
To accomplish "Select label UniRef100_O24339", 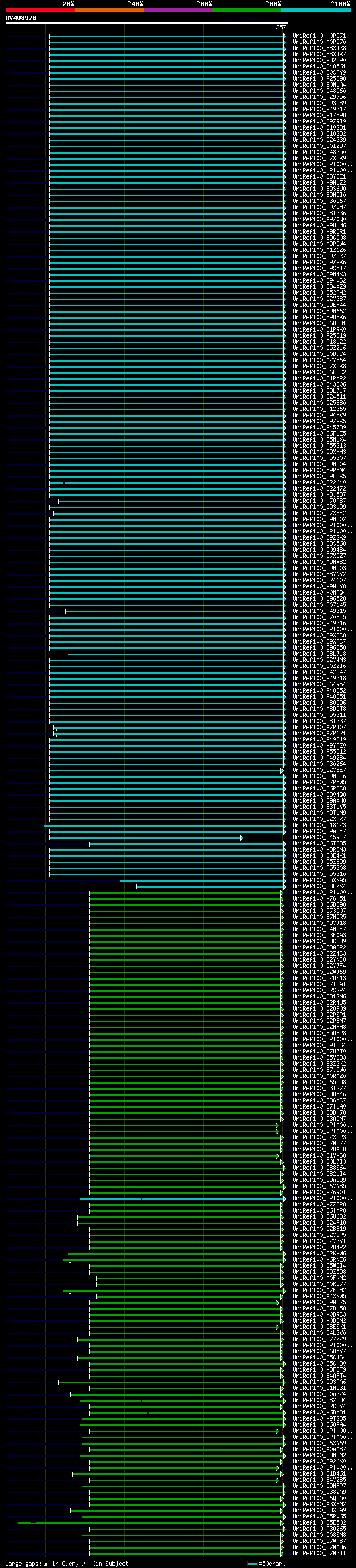I will pos(319,140).
